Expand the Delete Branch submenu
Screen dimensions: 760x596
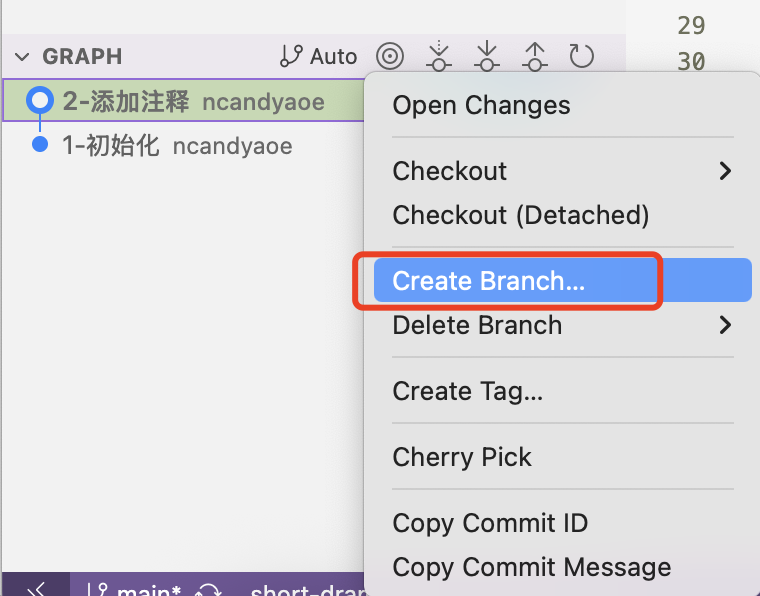point(561,325)
